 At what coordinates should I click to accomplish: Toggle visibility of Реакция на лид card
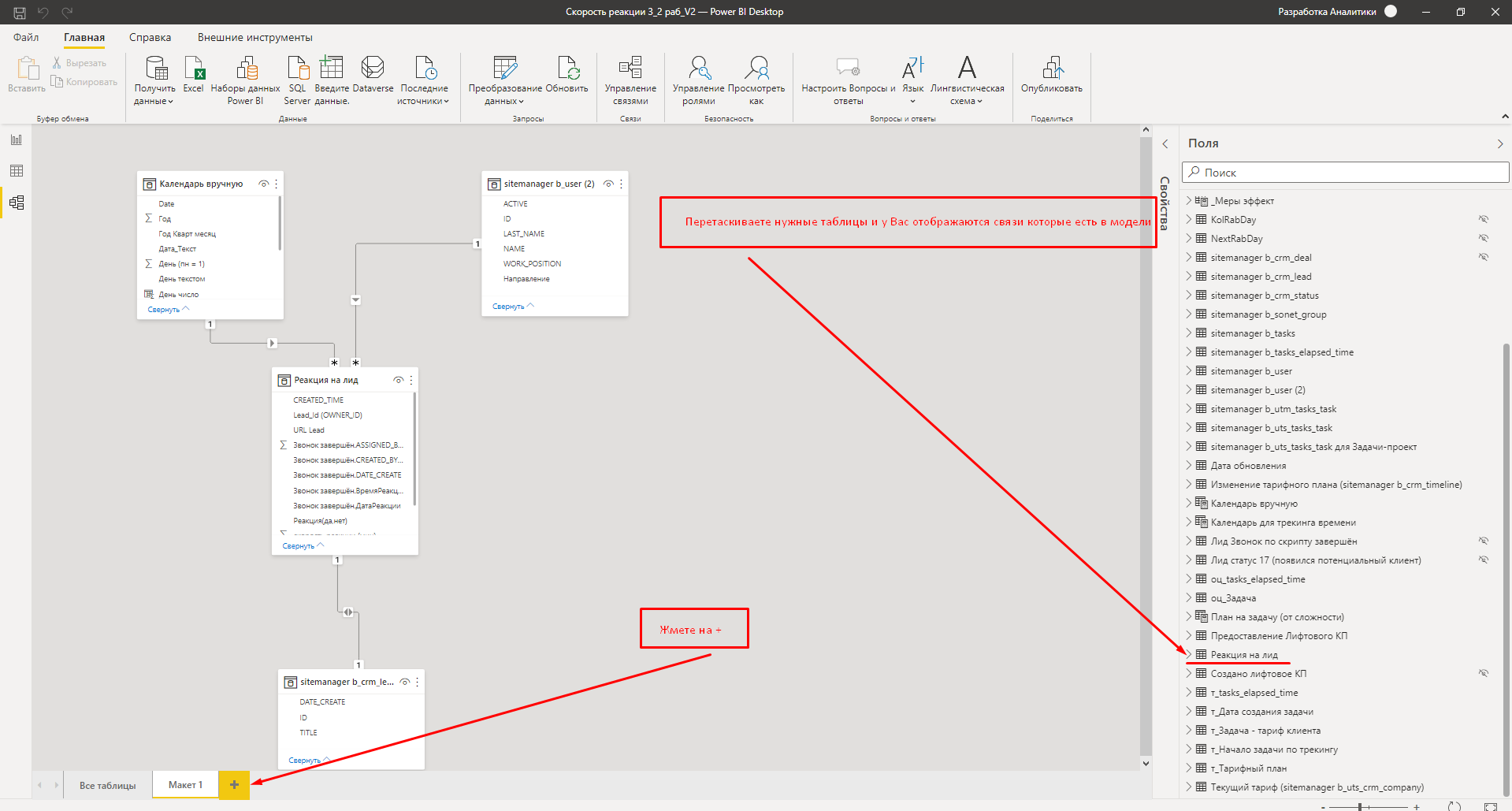click(x=398, y=380)
